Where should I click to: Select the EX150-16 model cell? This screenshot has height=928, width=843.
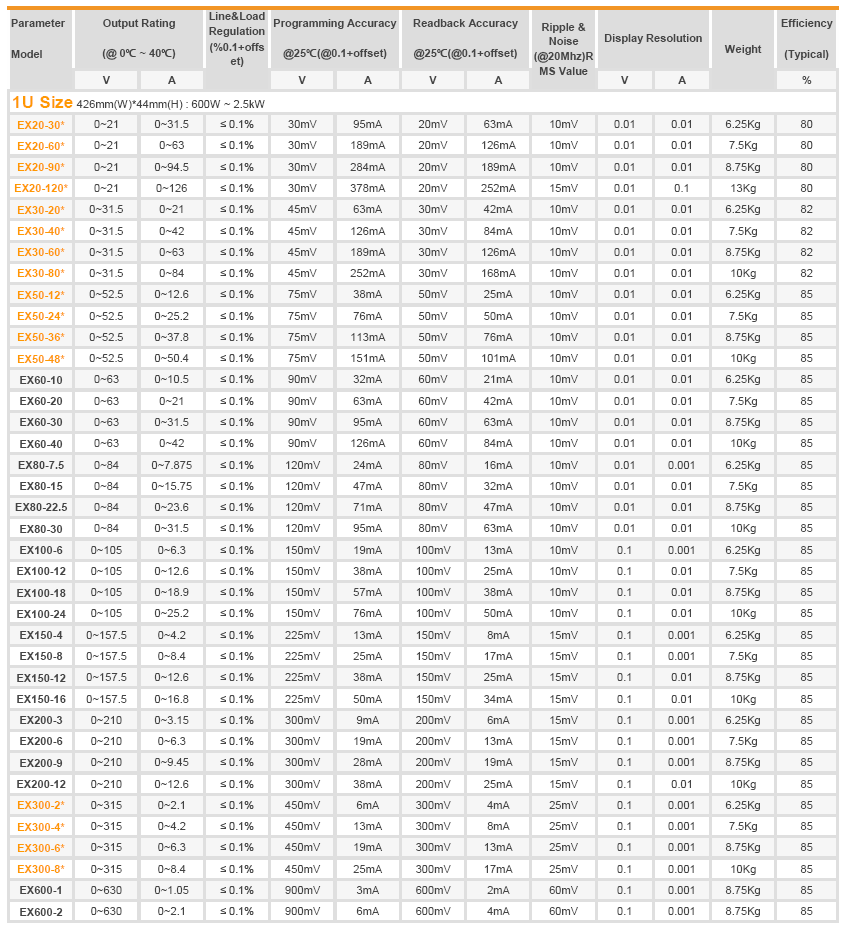coord(41,700)
